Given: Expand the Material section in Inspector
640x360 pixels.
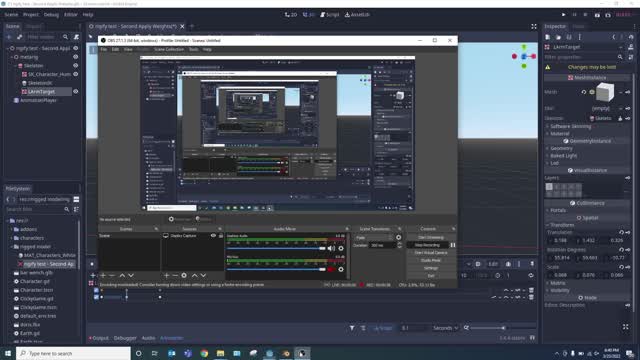Looking at the screenshot, I should tap(560, 133).
